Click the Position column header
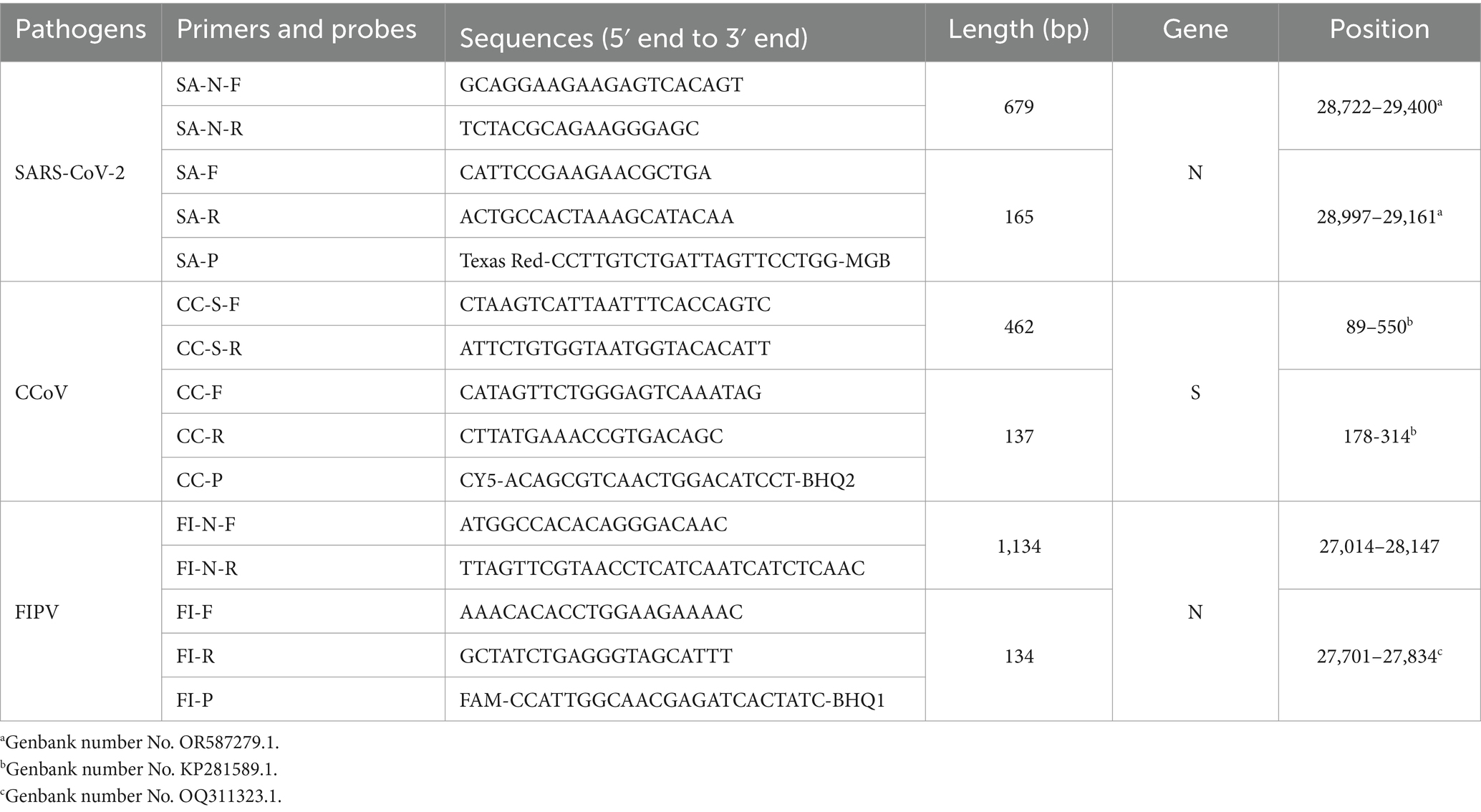 (1379, 30)
